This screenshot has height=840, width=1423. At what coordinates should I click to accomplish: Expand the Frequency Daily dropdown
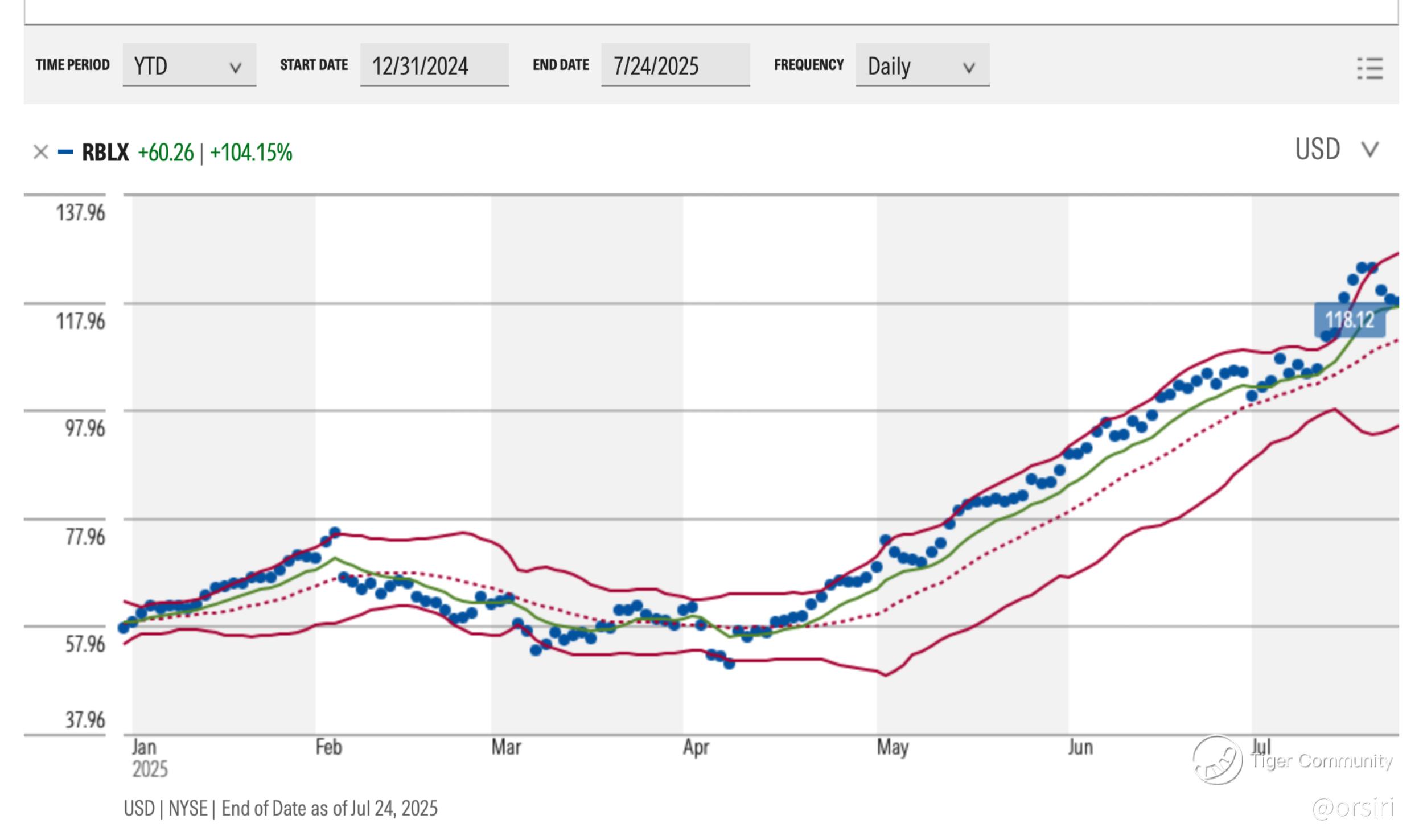click(x=922, y=65)
